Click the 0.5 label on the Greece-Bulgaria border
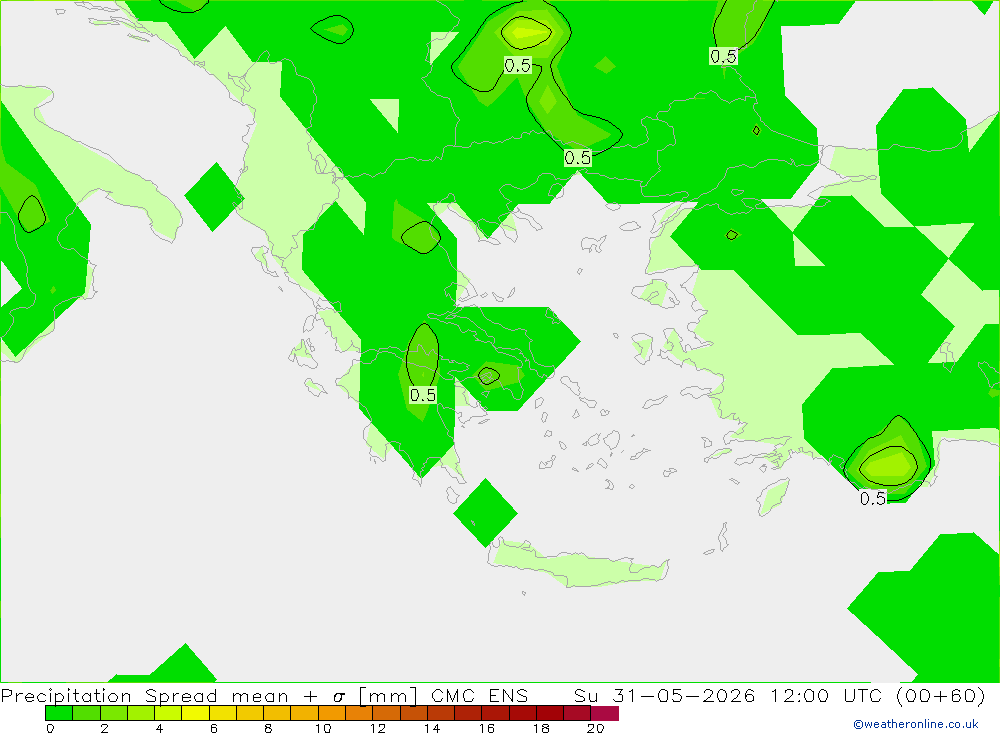The image size is (1000, 733). (578, 158)
